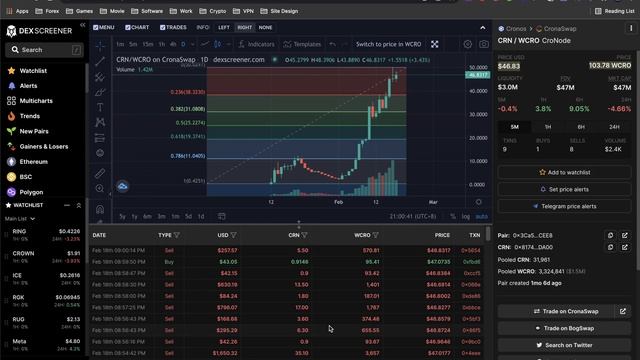640x360 pixels.
Task: Filter trades by USD column
Action: [x=233, y=235]
